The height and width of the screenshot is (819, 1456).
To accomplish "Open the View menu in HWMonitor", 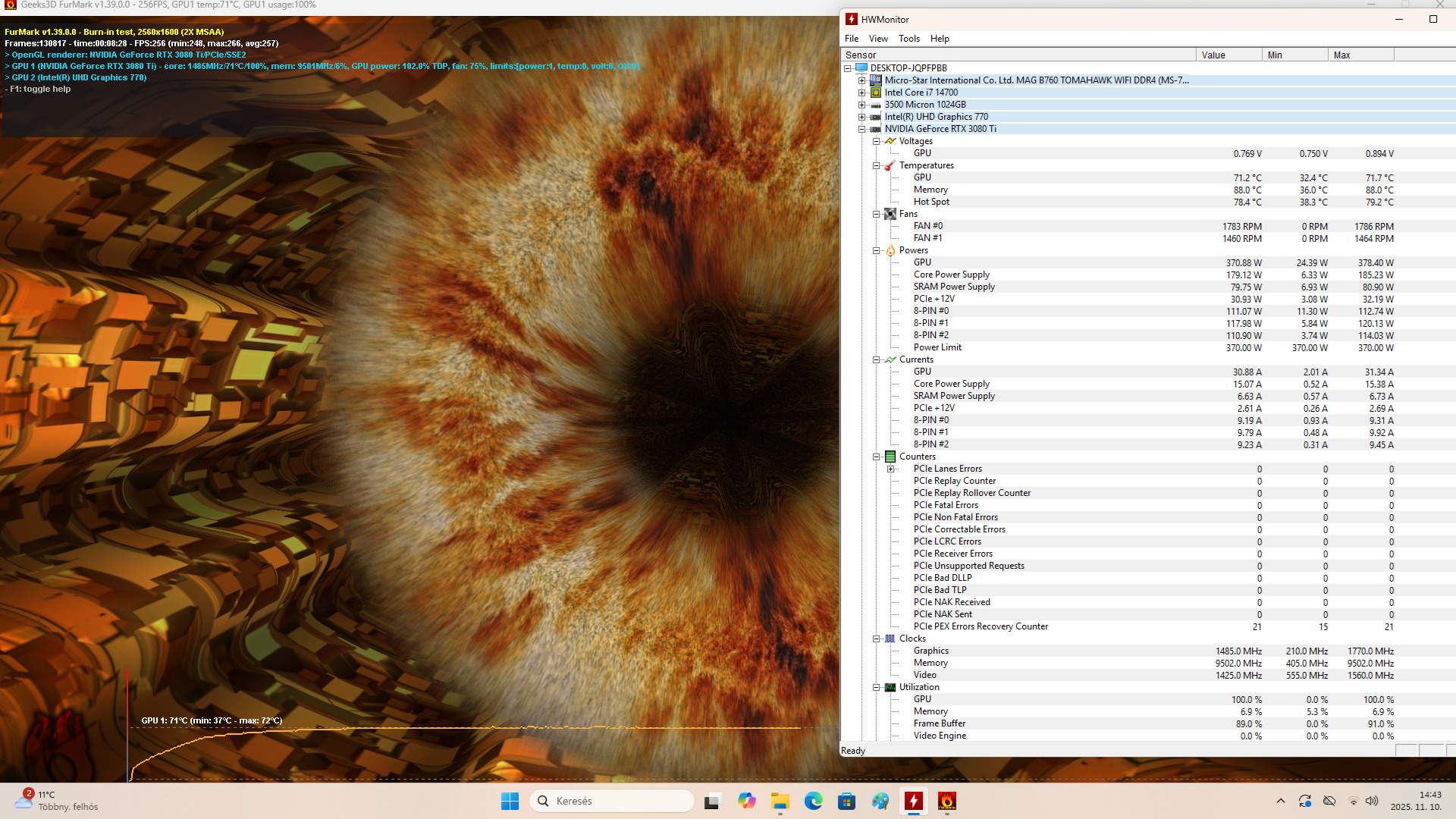I will click(877, 39).
